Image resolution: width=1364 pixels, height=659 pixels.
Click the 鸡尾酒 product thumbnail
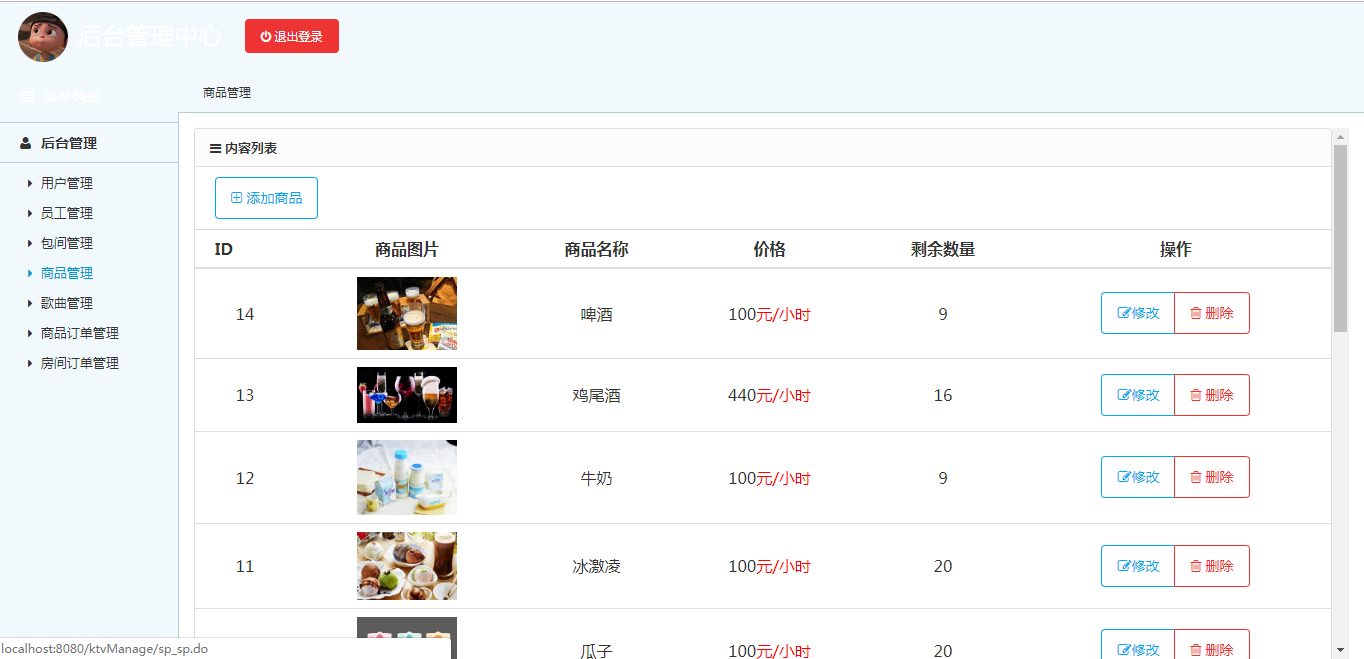pyautogui.click(x=407, y=395)
